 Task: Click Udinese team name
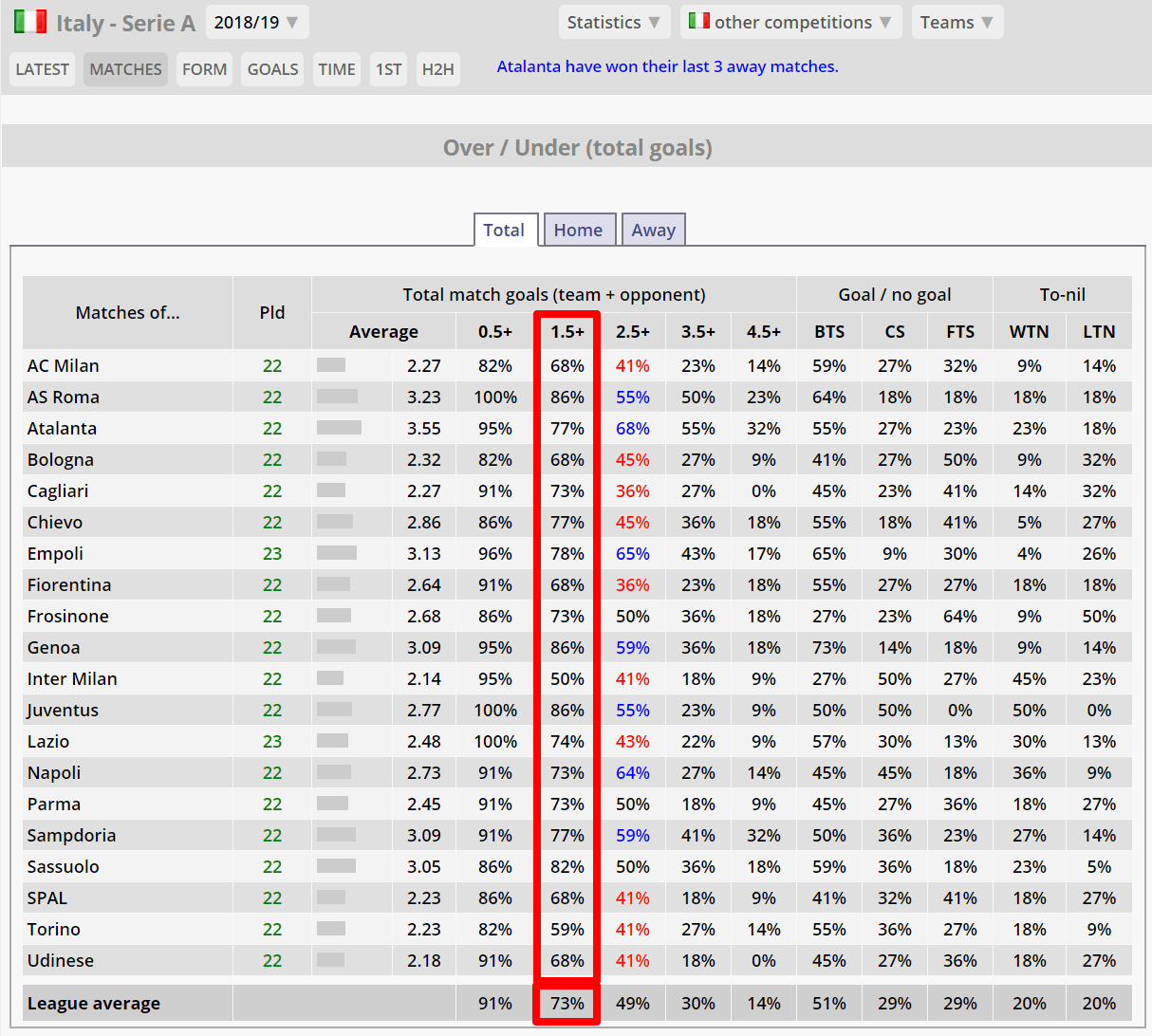point(60,960)
